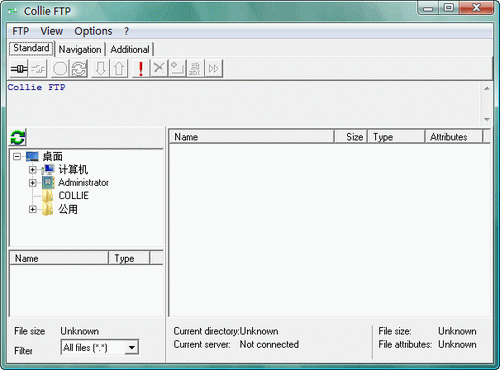Click the Disconnect toolbar icon
Viewport: 500px width, 370px height.
click(x=38, y=69)
